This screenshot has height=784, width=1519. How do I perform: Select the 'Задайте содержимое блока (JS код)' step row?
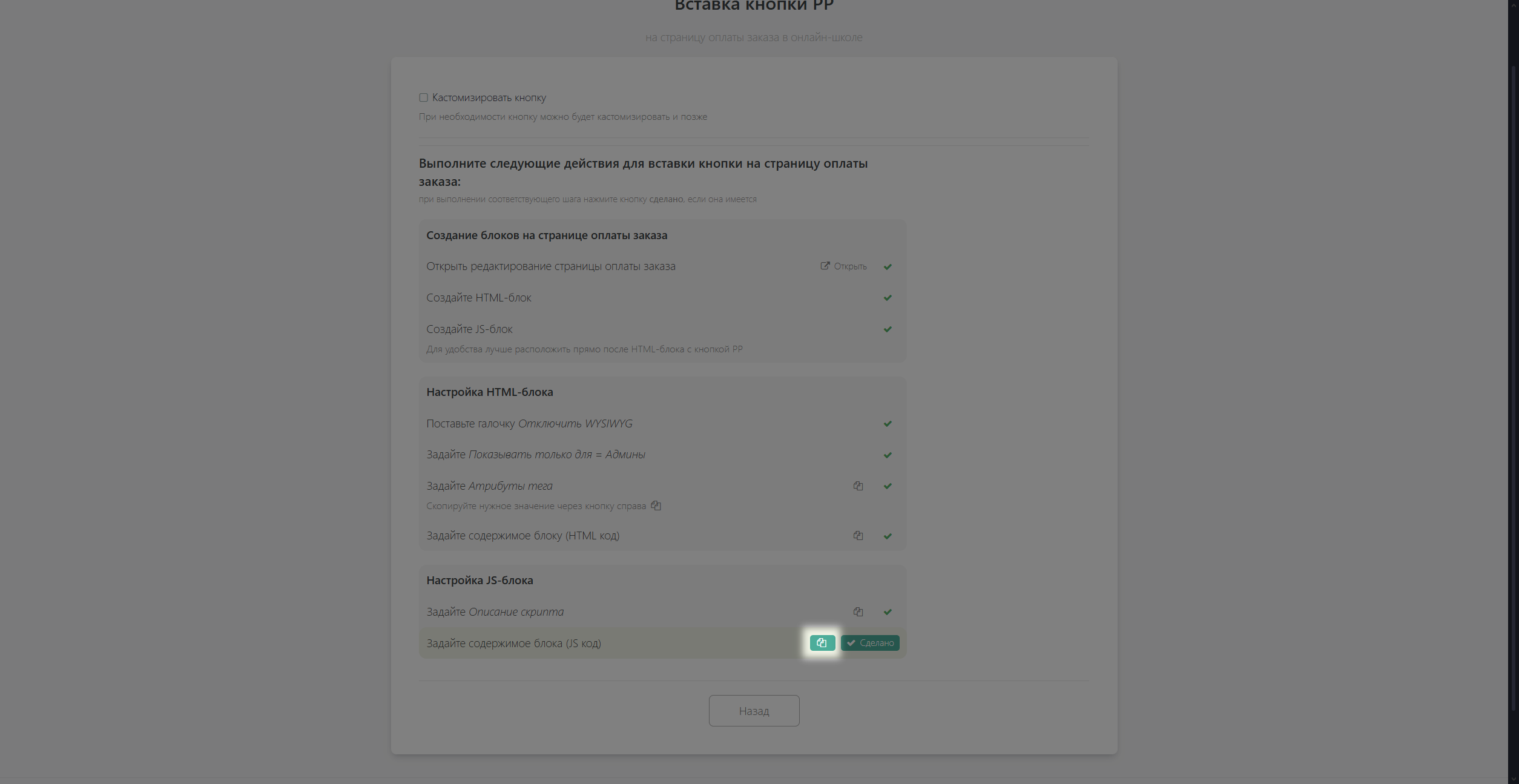pyautogui.click(x=605, y=643)
